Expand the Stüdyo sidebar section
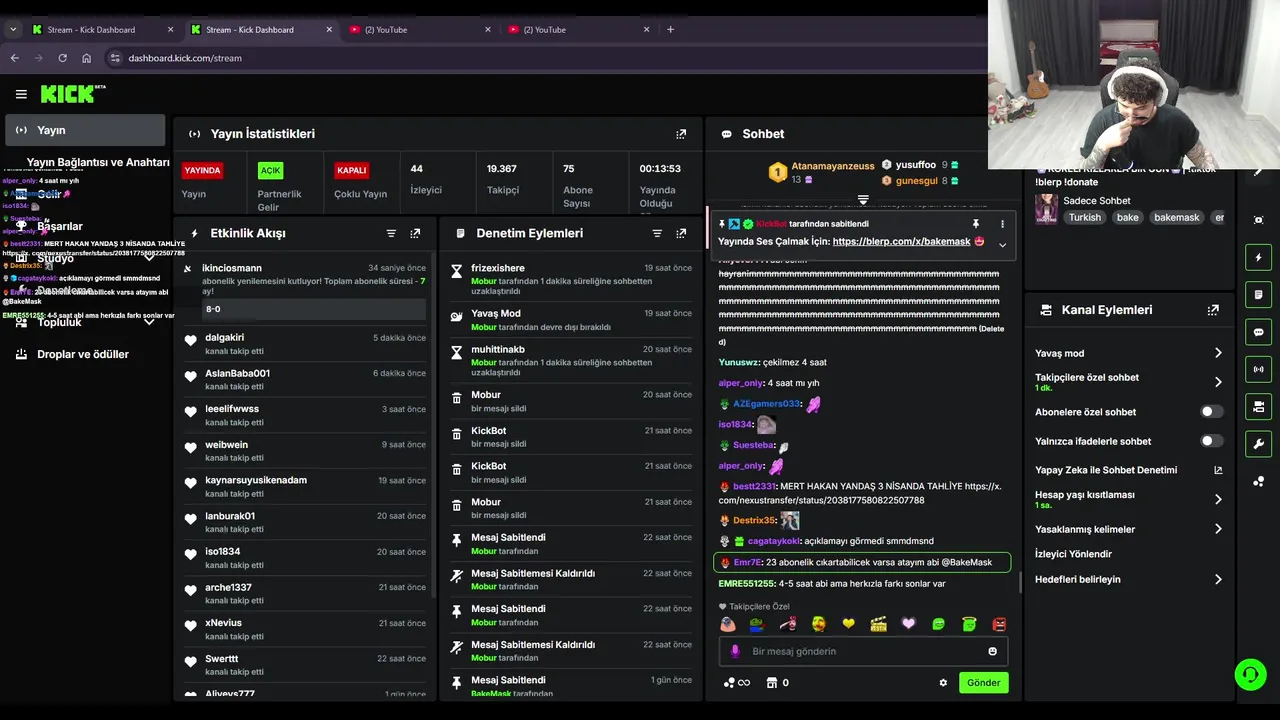1280x720 pixels. coord(149,258)
